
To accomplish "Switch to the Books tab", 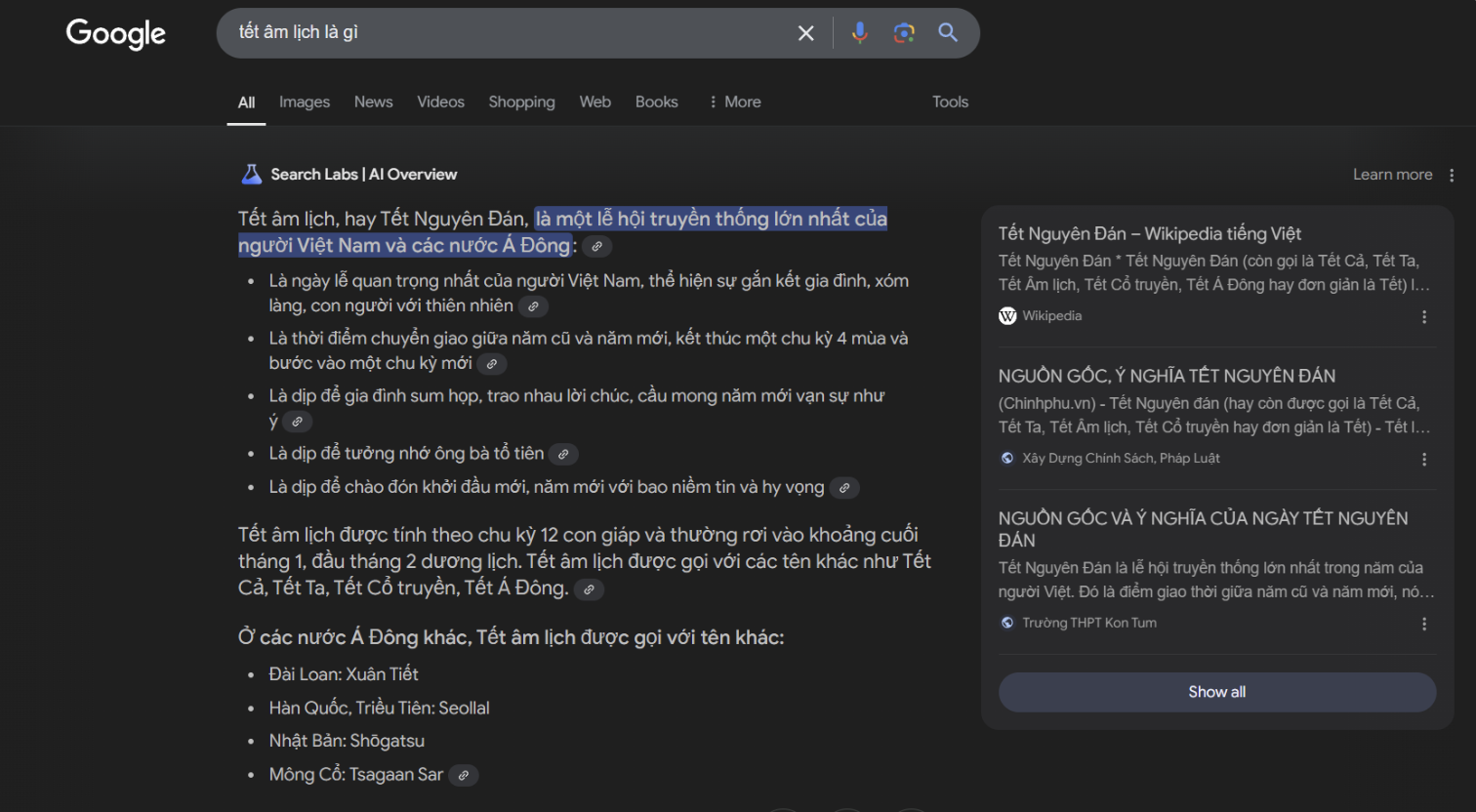I will point(656,101).
